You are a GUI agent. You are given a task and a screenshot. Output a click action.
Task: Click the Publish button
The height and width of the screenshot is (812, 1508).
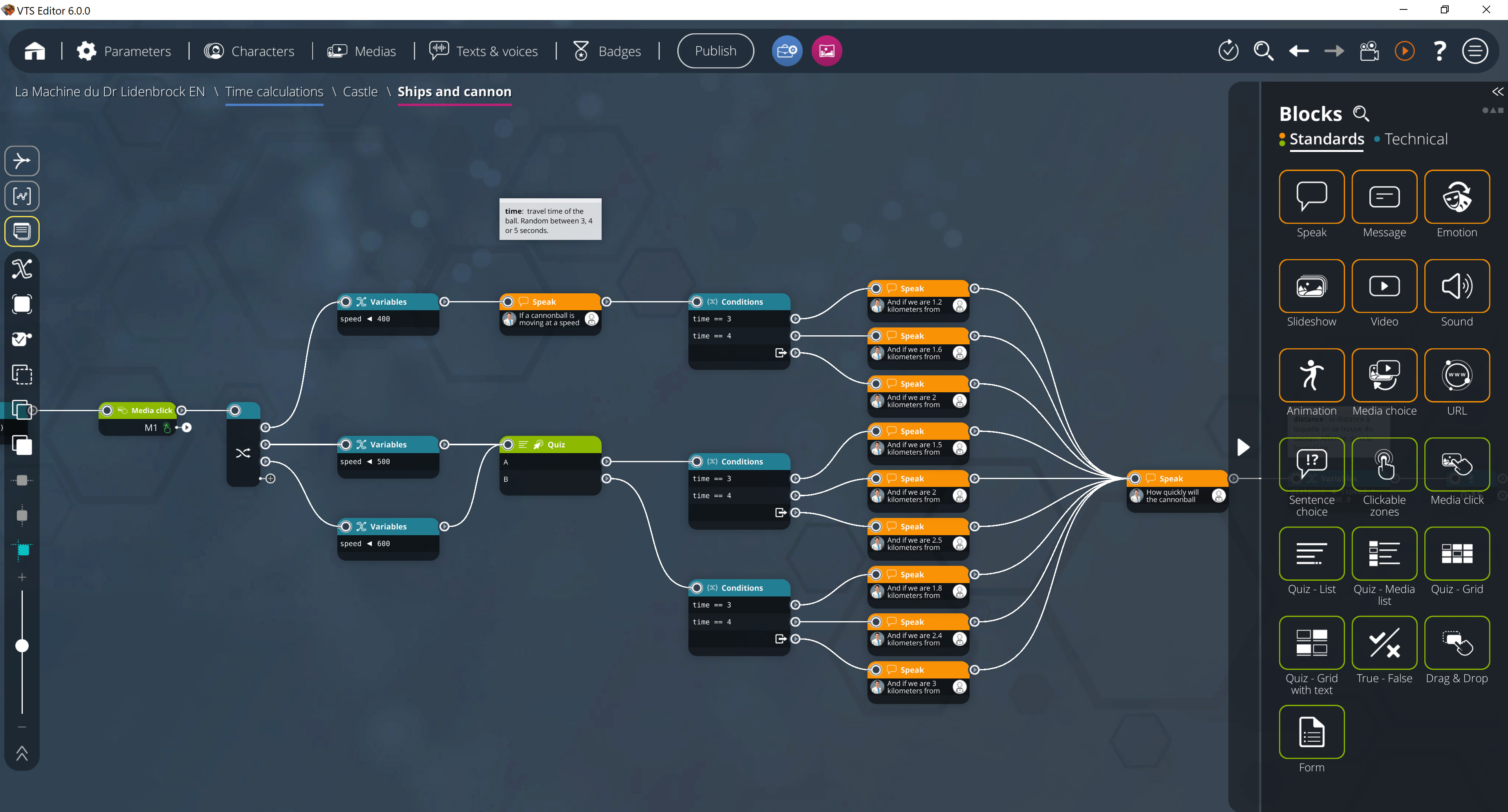(x=716, y=51)
